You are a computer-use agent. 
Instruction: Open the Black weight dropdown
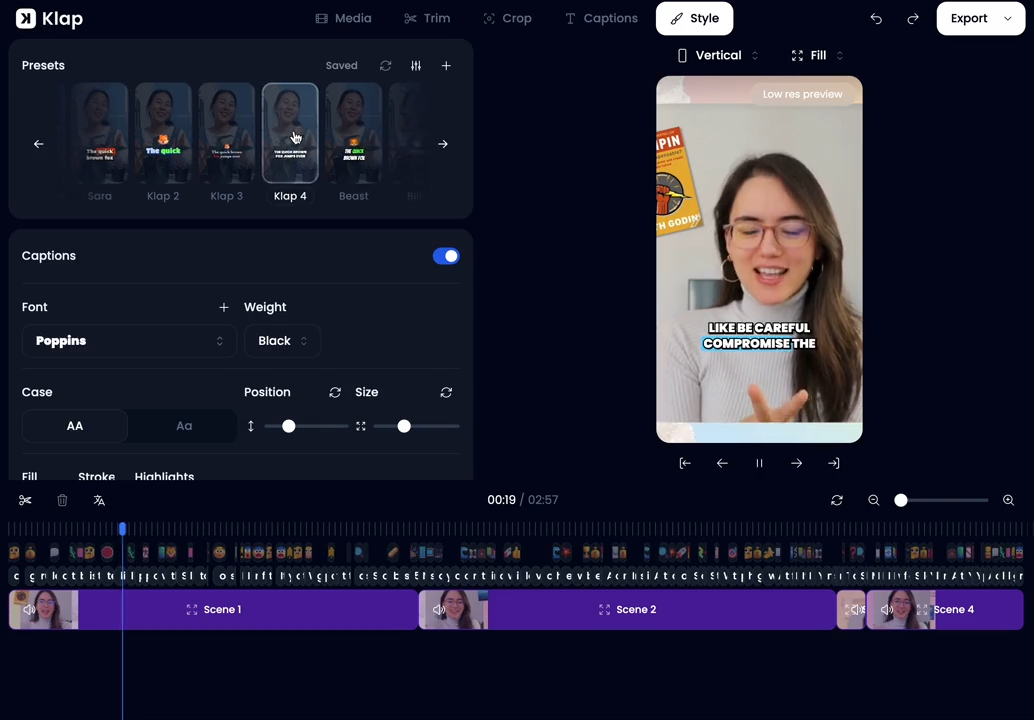(x=282, y=341)
